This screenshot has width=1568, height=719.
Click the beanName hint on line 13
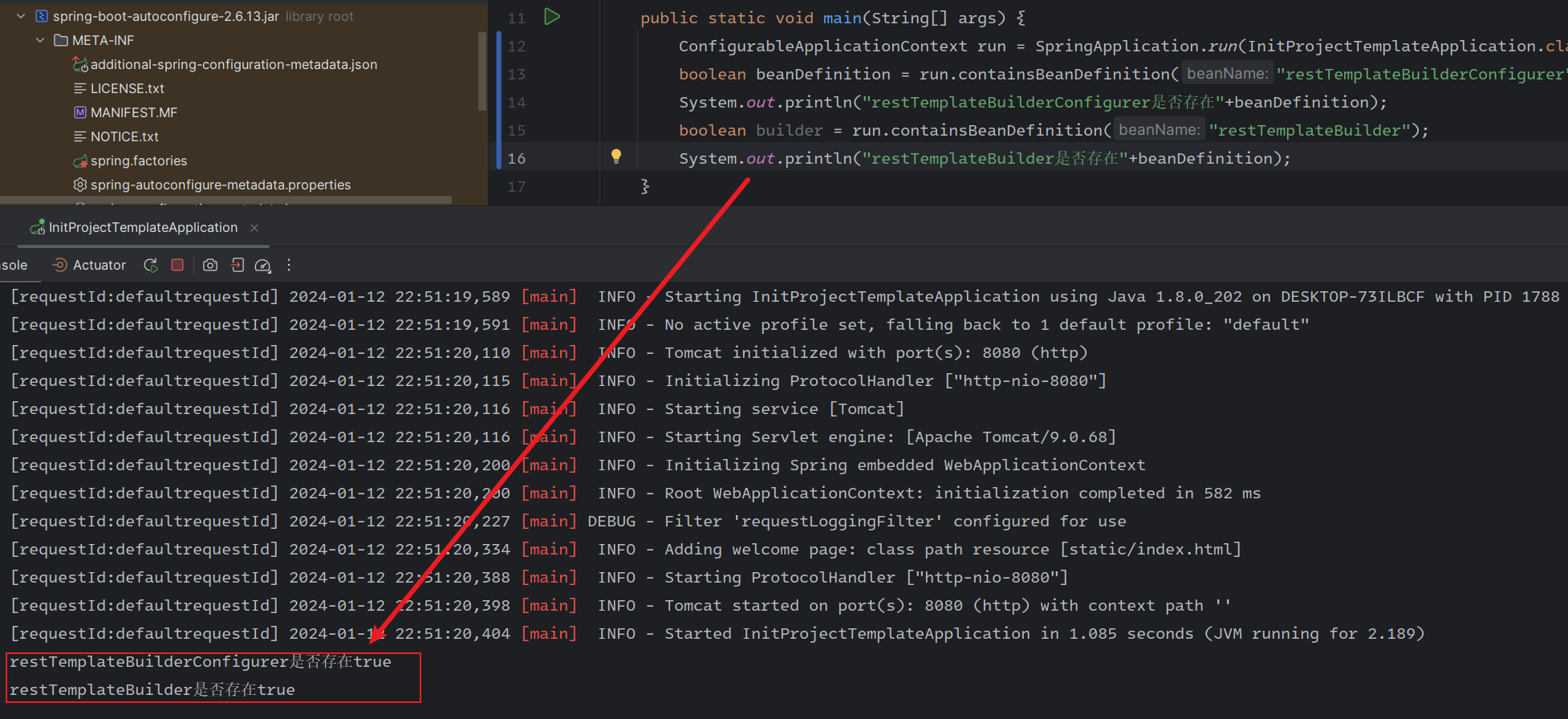click(1228, 74)
